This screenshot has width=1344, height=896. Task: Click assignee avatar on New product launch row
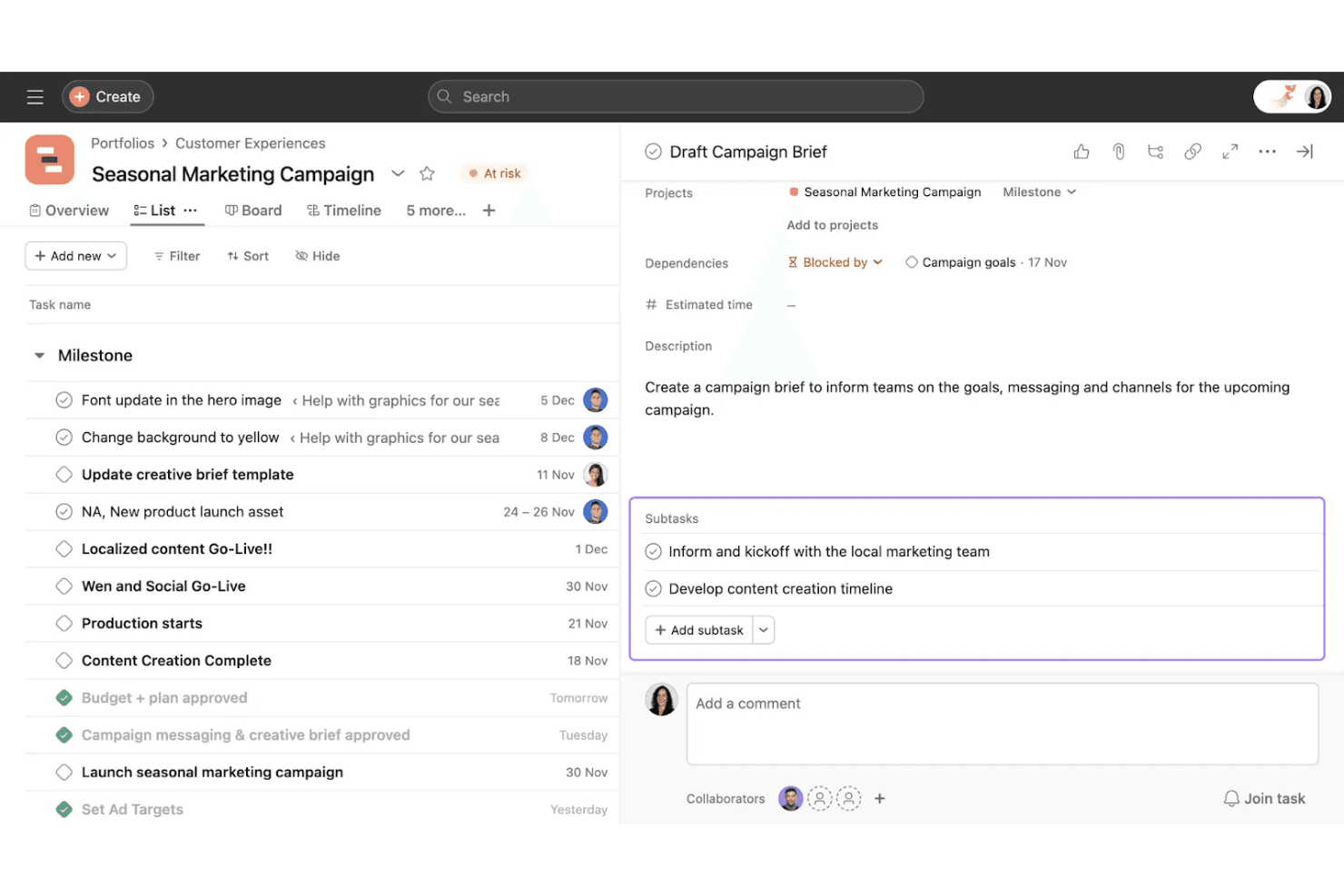595,512
